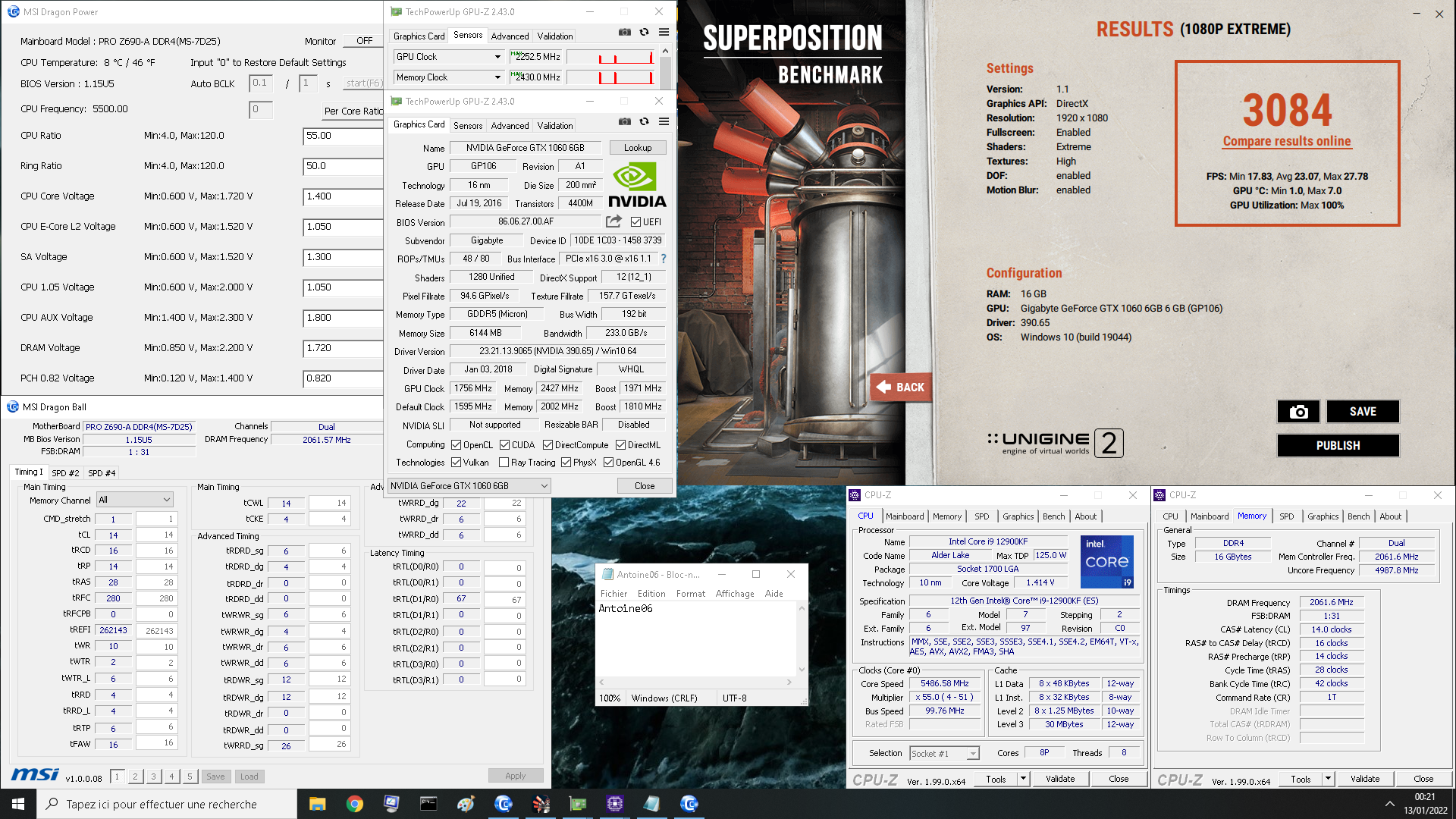Open Tools dropdown arrow in CPU-Z Memory window
The height and width of the screenshot is (819, 1456).
[1328, 779]
